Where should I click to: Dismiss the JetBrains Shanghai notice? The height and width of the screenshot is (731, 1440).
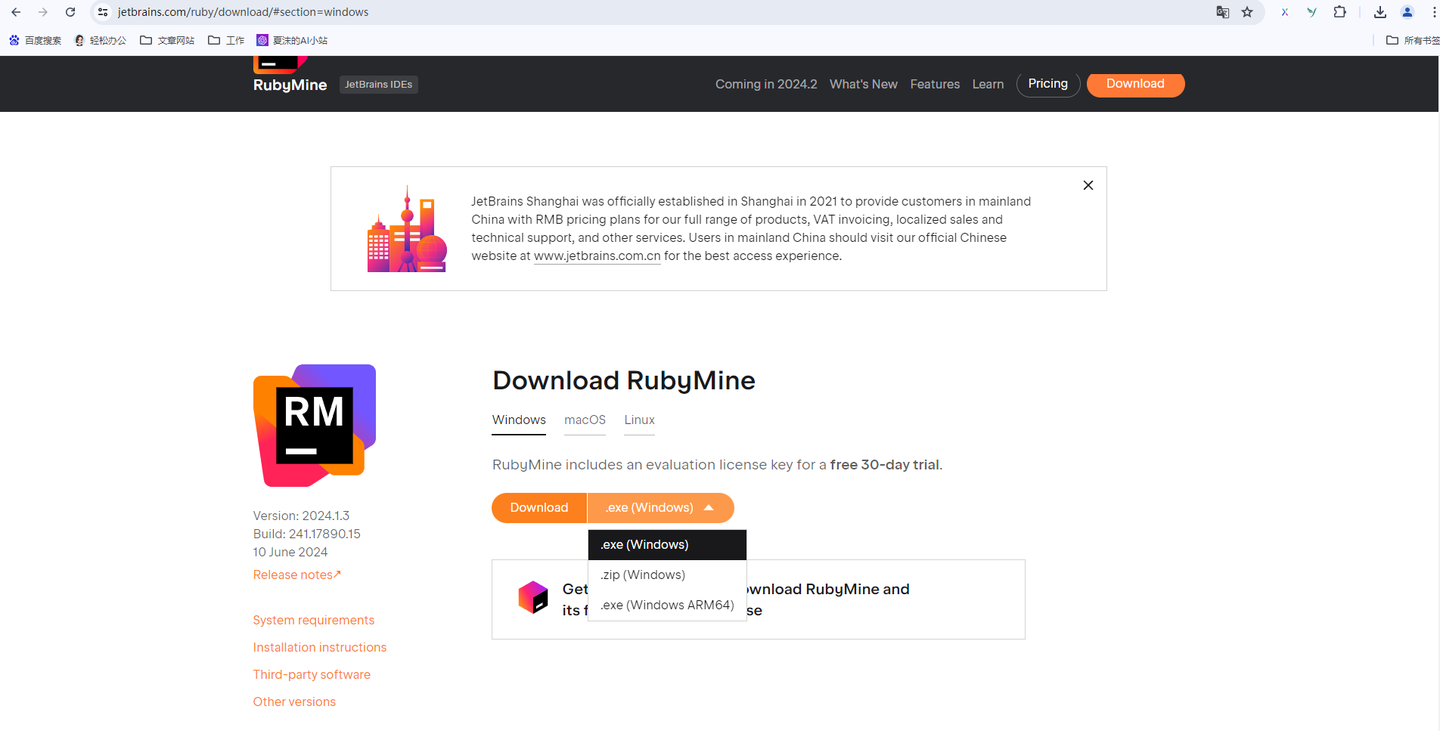1088,185
